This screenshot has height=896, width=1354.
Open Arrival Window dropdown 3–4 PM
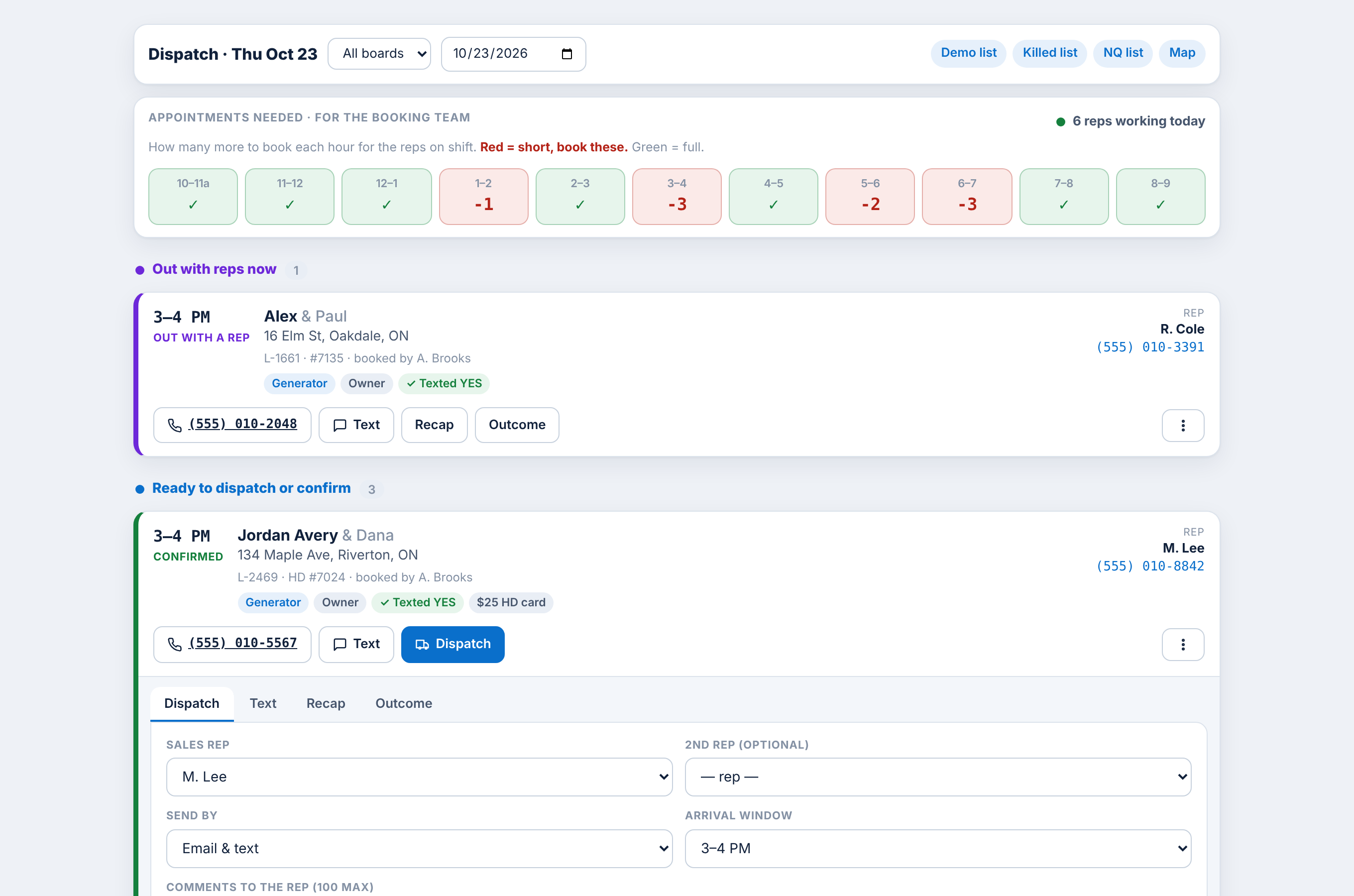point(937,848)
